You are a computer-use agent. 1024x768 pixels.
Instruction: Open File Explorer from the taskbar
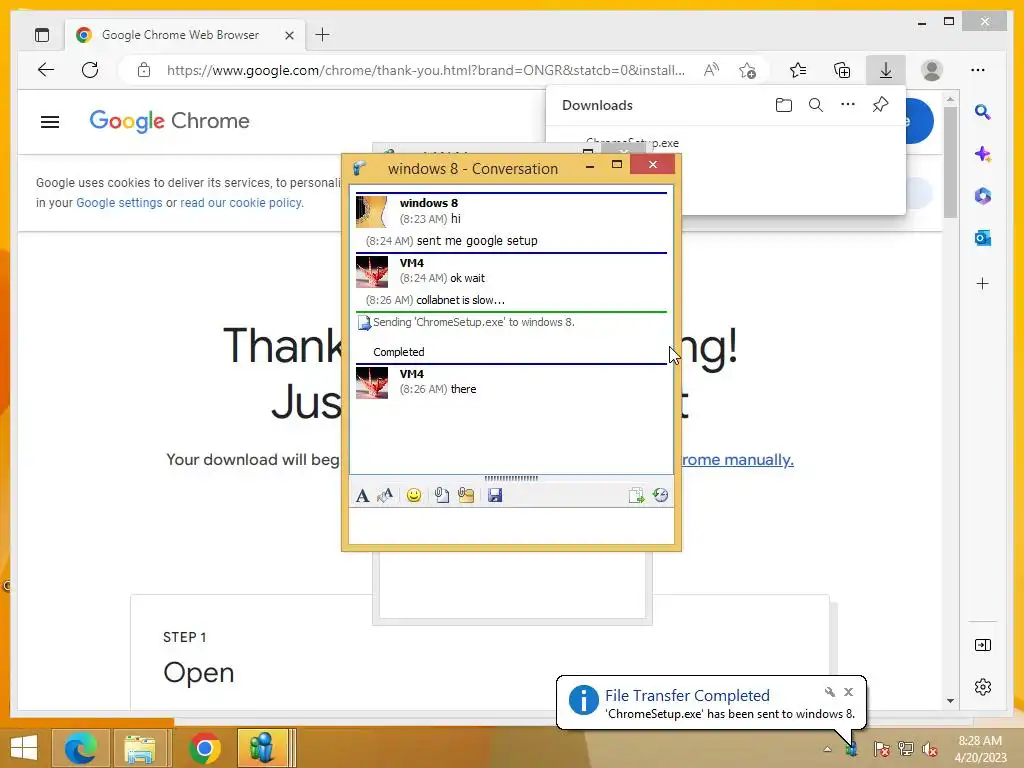pyautogui.click(x=140, y=748)
